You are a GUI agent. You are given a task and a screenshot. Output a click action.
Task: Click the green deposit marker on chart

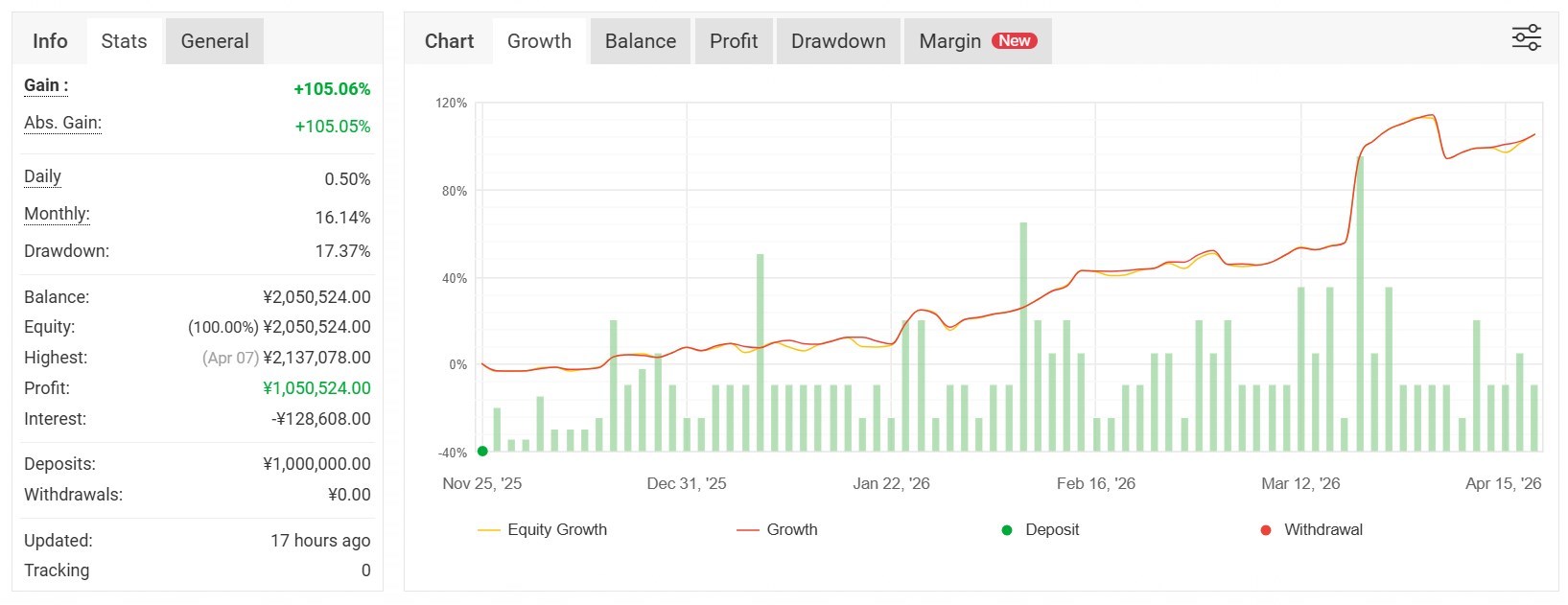482,451
